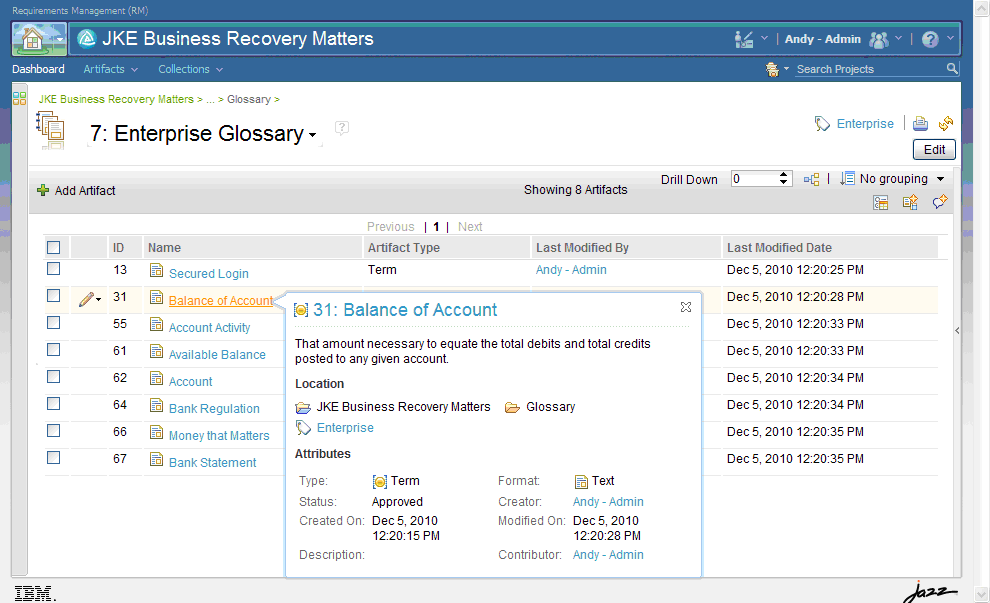The width and height of the screenshot is (990, 603).
Task: Open the Secured Login artifact link
Action: 208,273
